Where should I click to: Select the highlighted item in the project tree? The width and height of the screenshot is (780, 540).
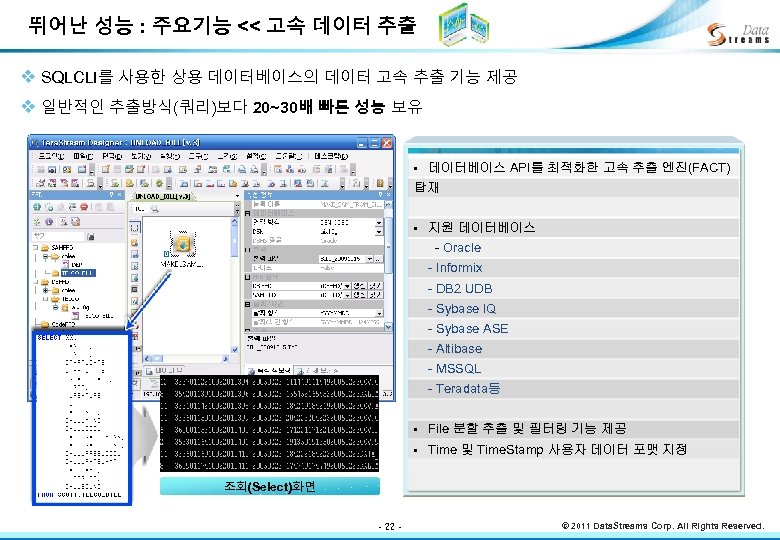[79, 273]
